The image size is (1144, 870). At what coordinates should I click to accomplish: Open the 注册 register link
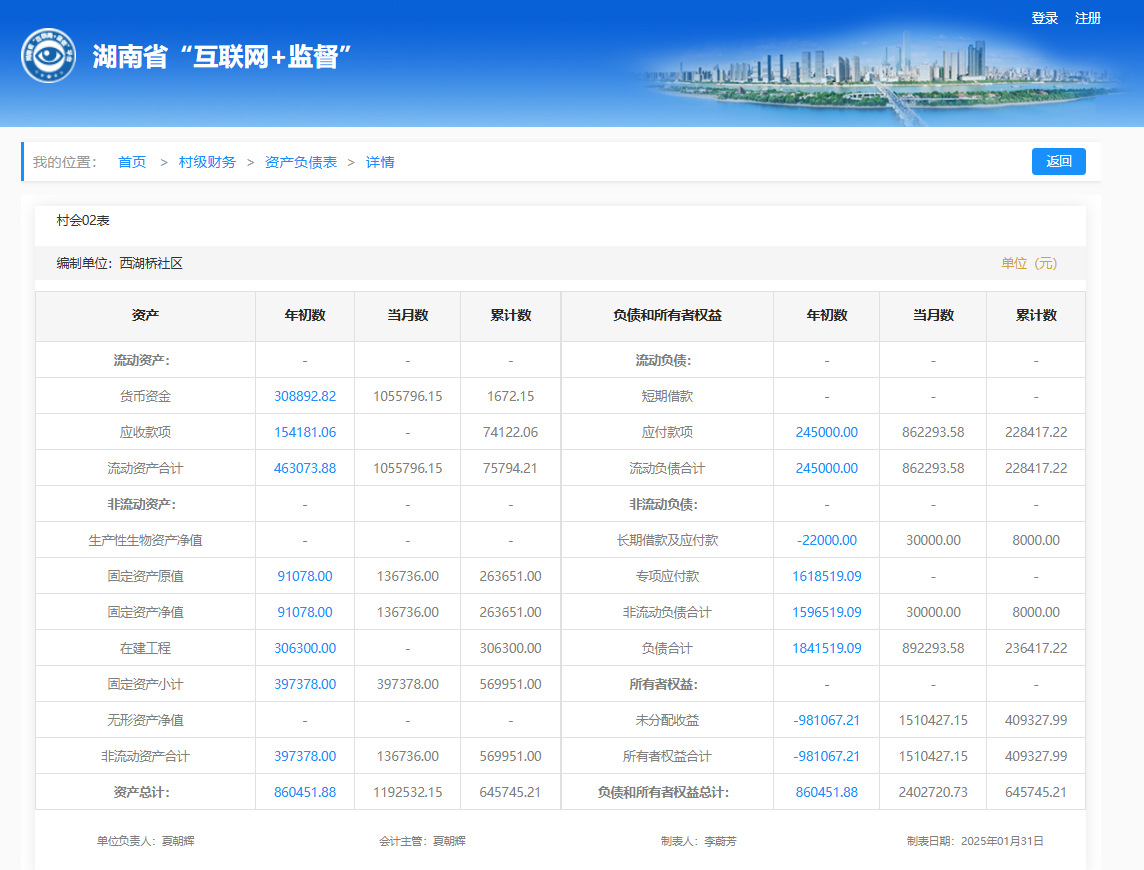[1087, 18]
